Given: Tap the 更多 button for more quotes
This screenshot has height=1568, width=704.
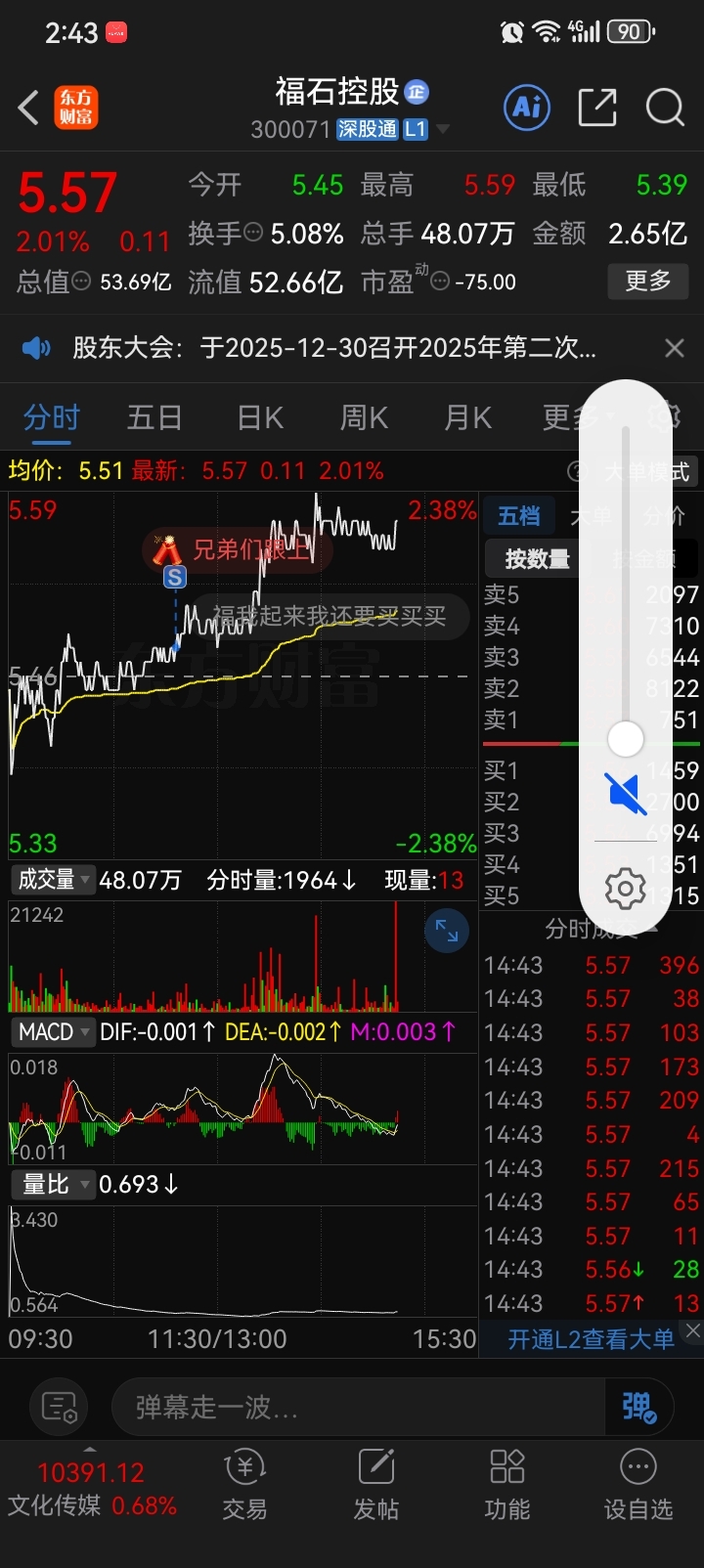Looking at the screenshot, I should click(647, 282).
